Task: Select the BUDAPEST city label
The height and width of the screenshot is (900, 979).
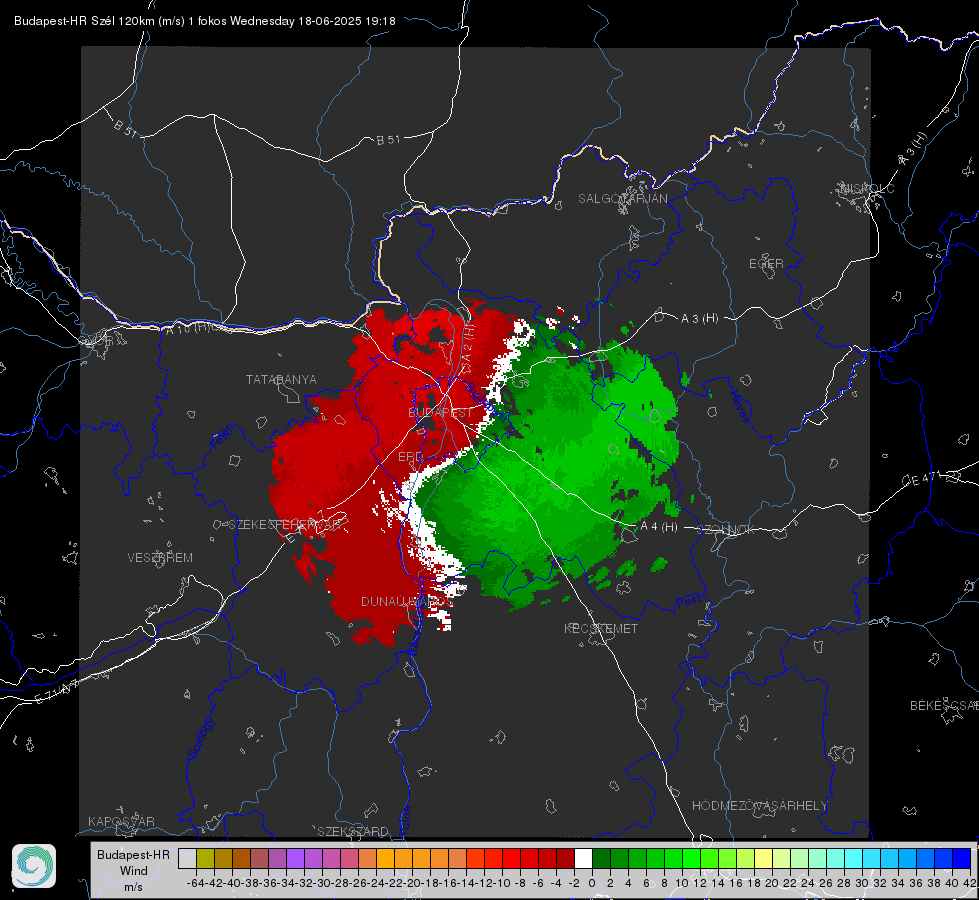Action: 440,413
